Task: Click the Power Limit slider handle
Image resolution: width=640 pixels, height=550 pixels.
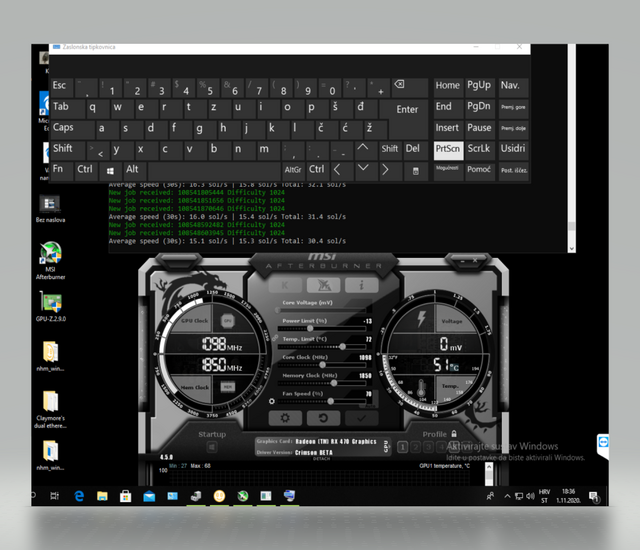Action: pos(310,328)
